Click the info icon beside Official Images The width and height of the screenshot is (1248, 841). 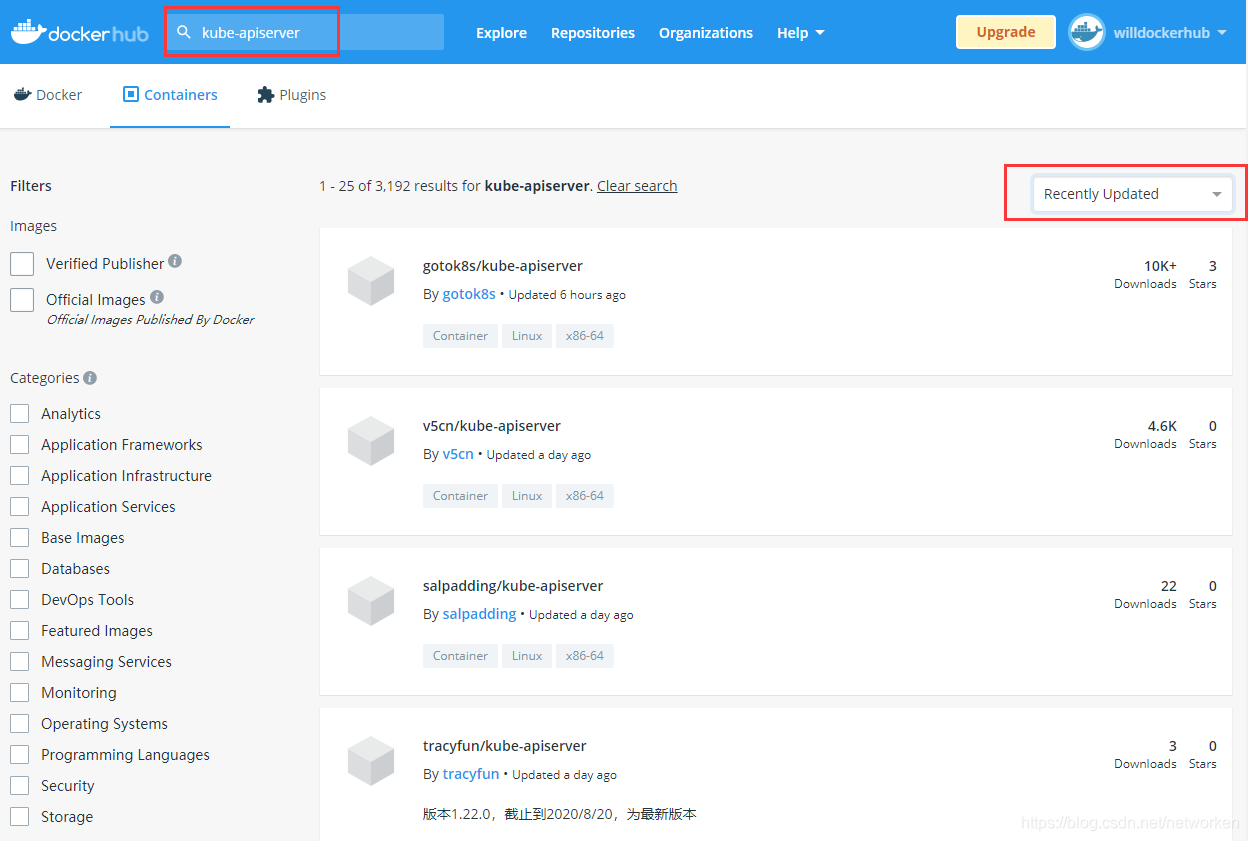click(157, 297)
